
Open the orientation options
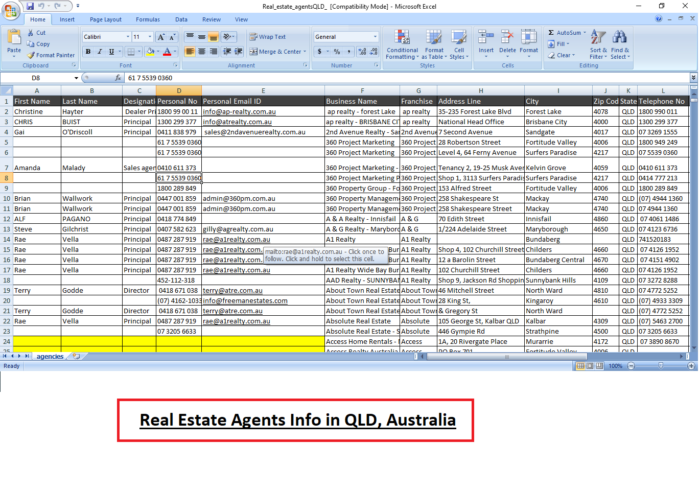[228, 37]
